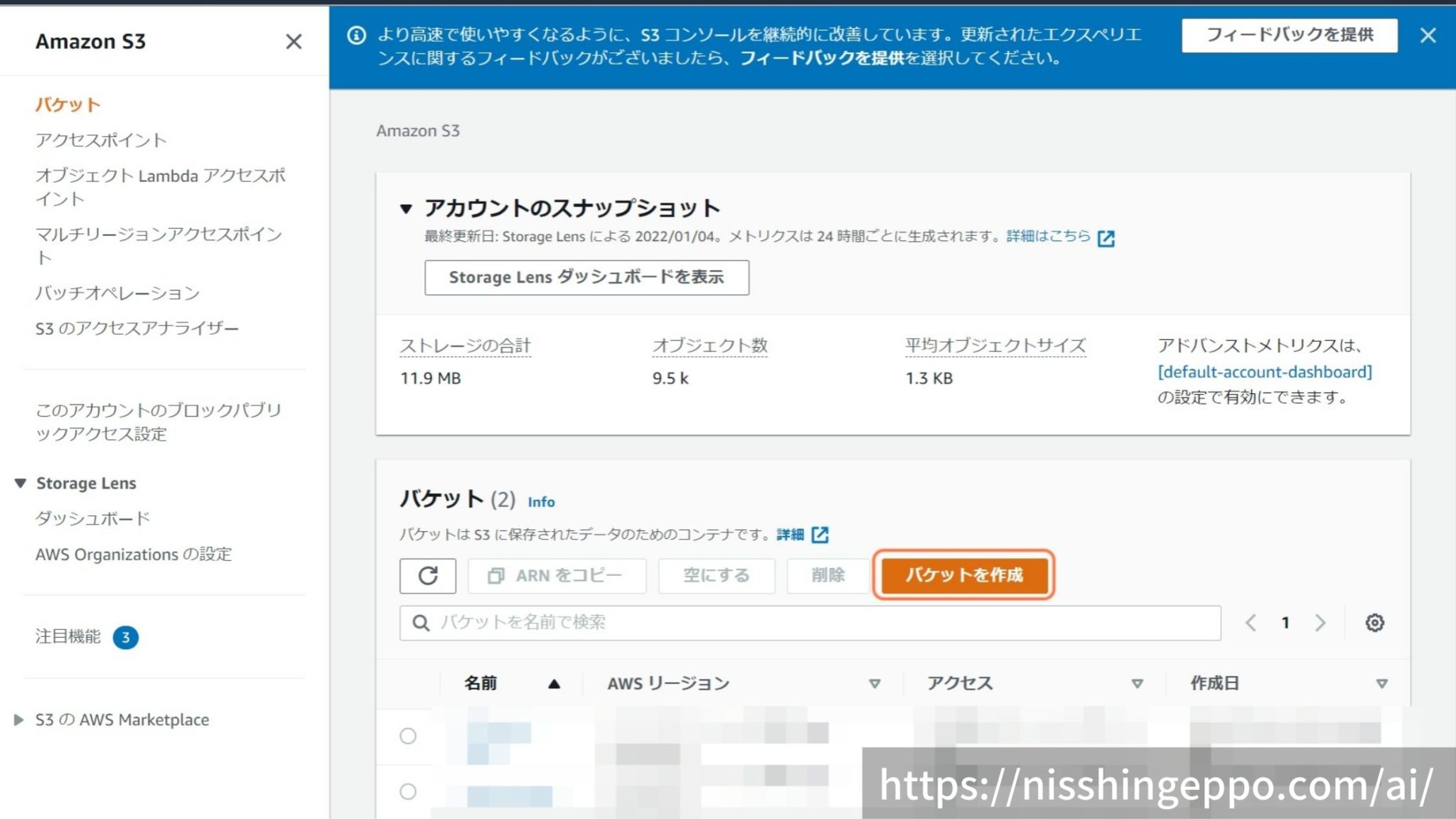Expand S3 の AWS Marketplace section
1456x819 pixels.
pyautogui.click(x=19, y=719)
